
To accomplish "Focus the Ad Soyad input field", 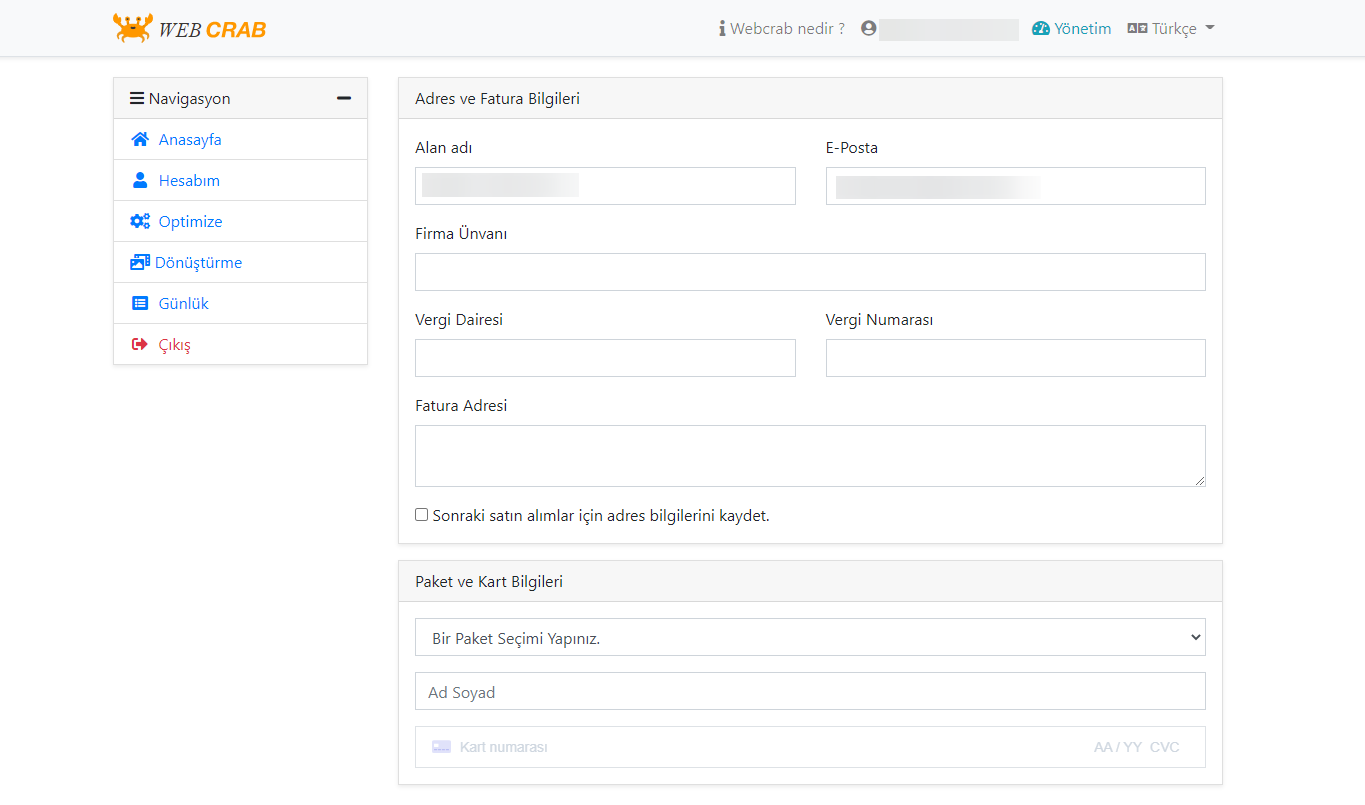I will pyautogui.click(x=810, y=691).
